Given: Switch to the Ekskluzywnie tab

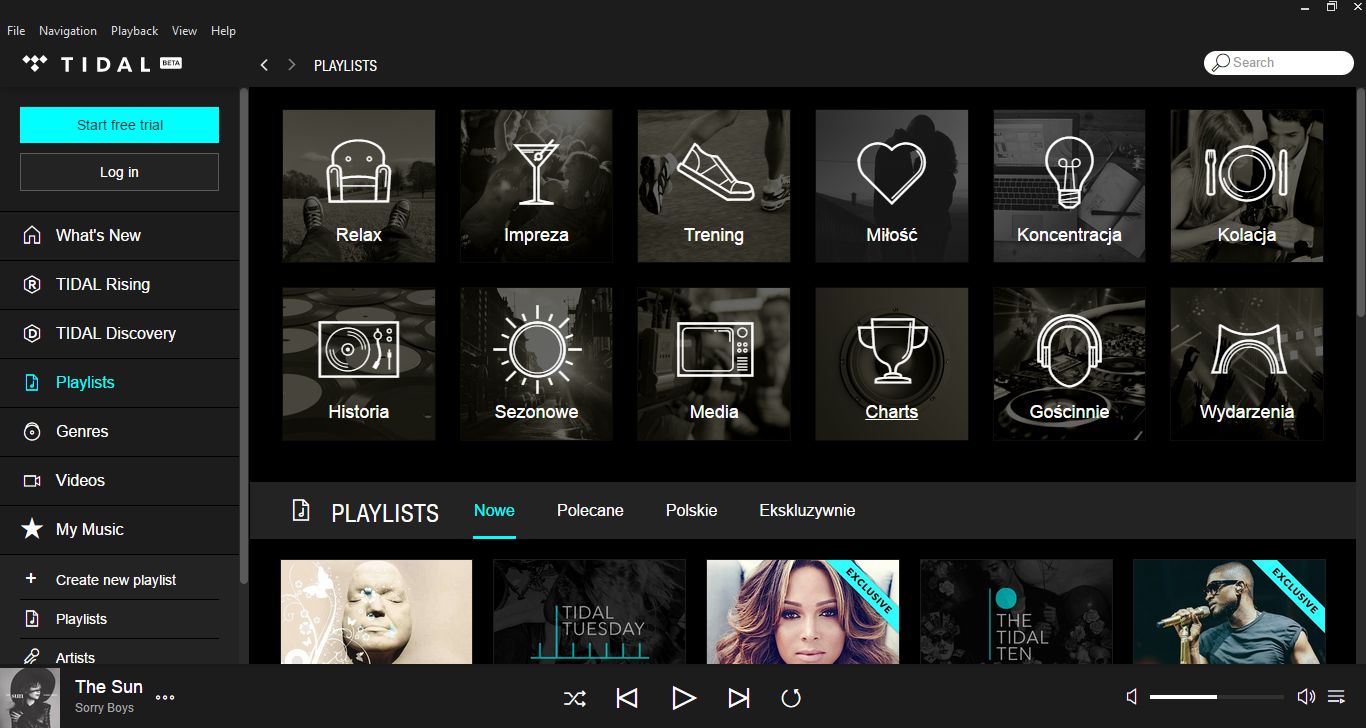Looking at the screenshot, I should click(x=807, y=510).
